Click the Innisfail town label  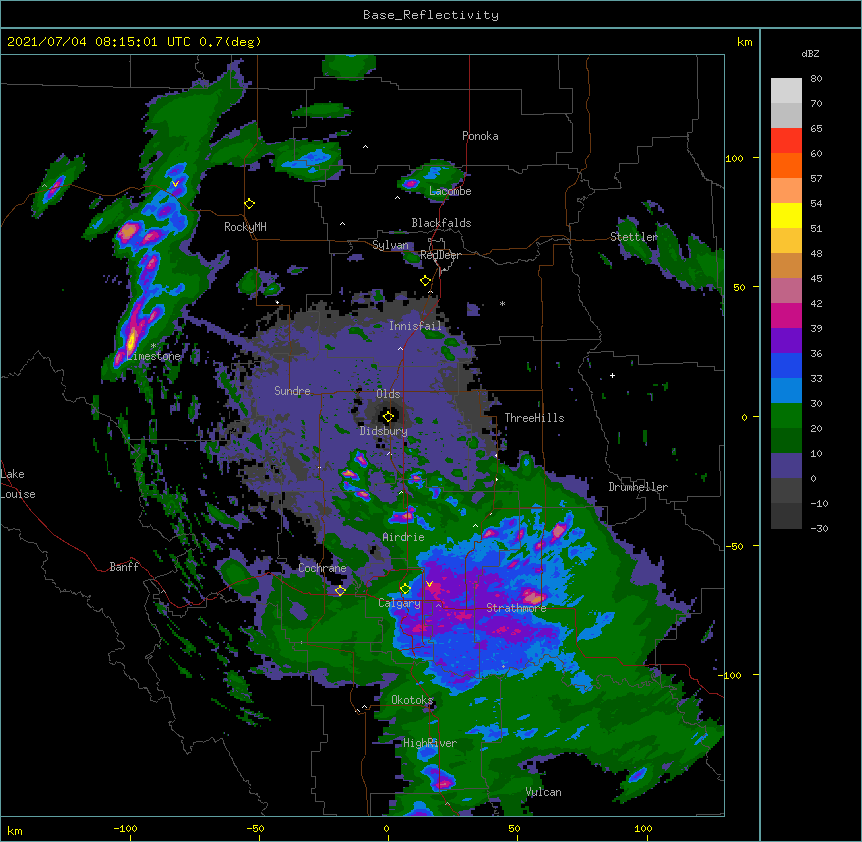click(x=415, y=326)
